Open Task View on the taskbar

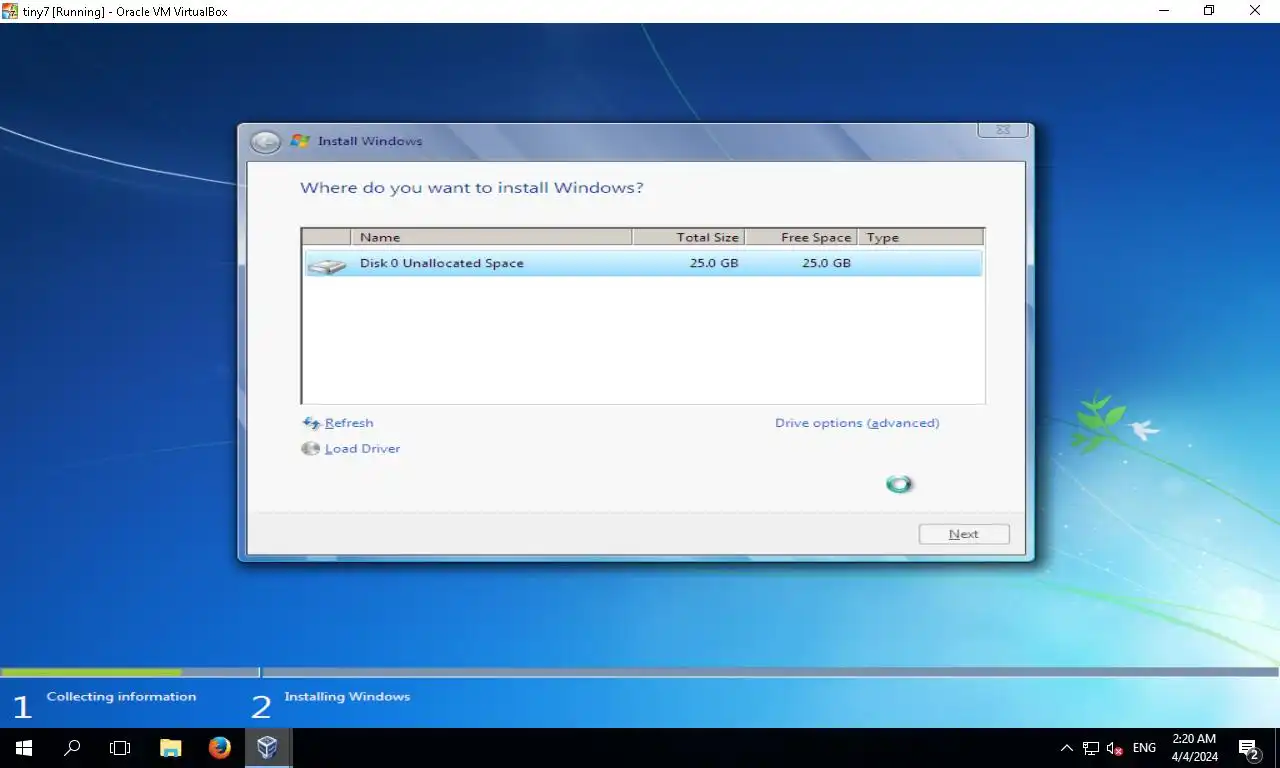(x=120, y=748)
